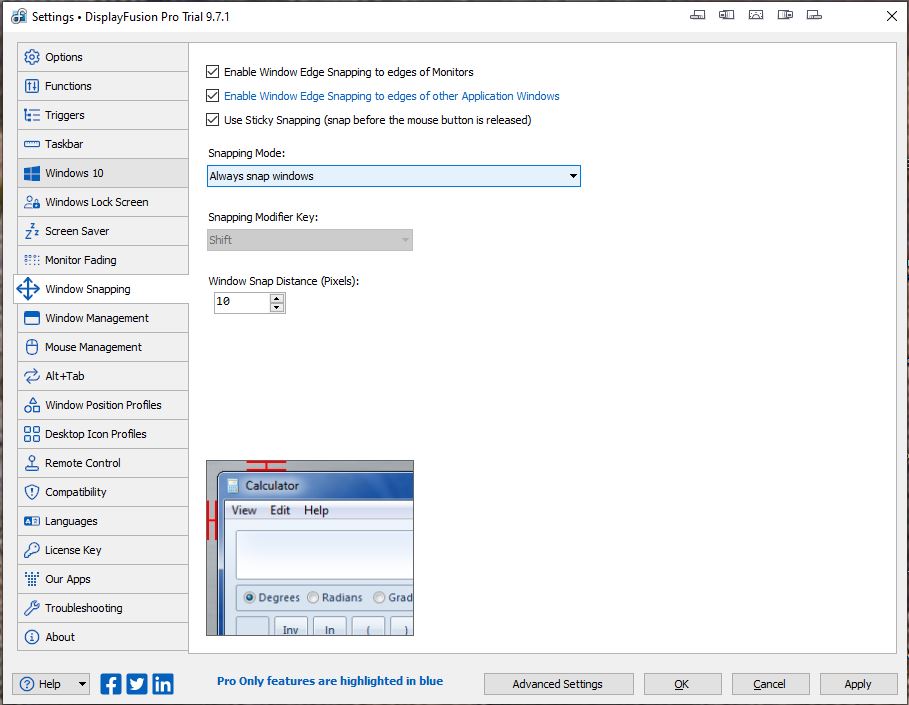This screenshot has height=705, width=909.
Task: Increase the Window Snap Distance with up arrow
Action: coord(277,297)
